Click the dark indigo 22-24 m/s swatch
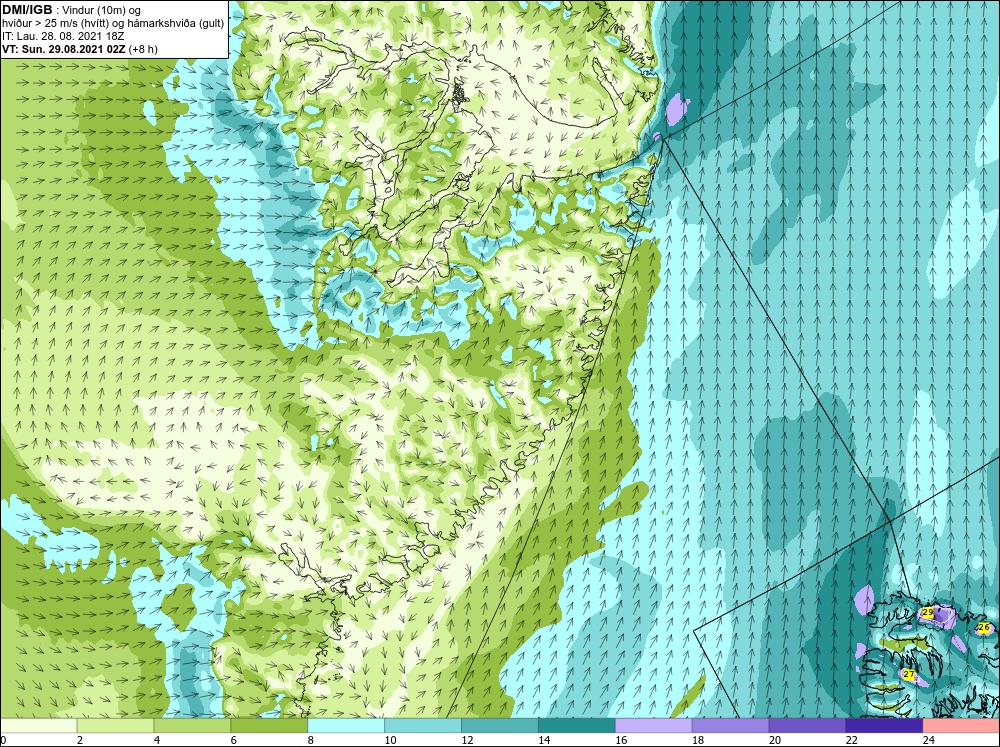The height and width of the screenshot is (747, 1000). point(884,725)
